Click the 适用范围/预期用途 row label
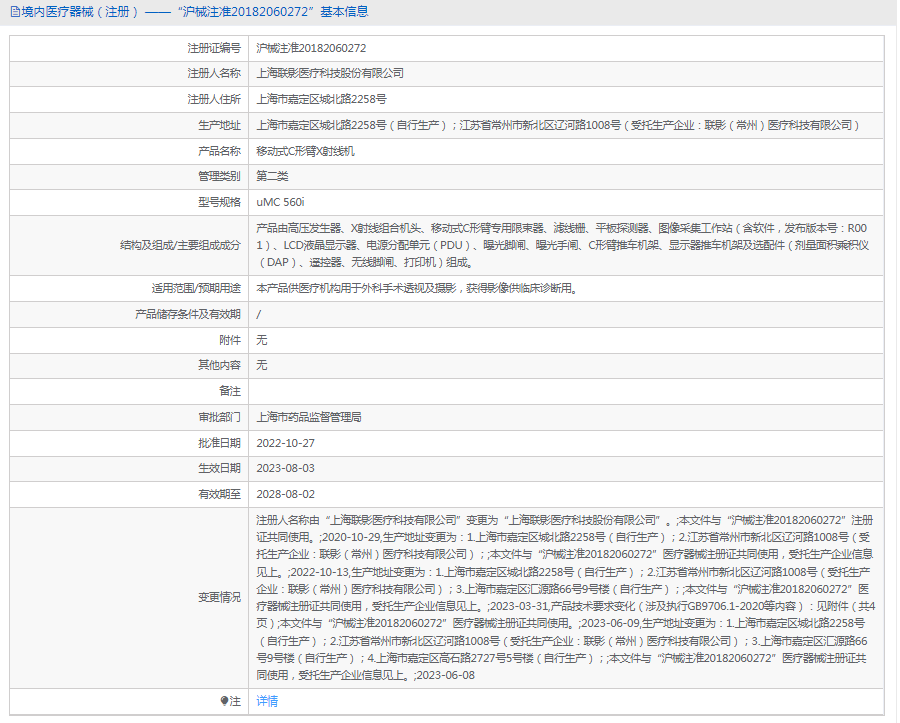The width and height of the screenshot is (900, 723). (x=196, y=288)
